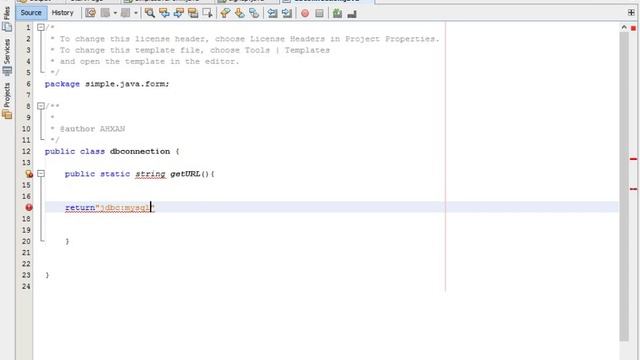
Task: Toggle highlight search in the editor toolbar
Action: 193,13
